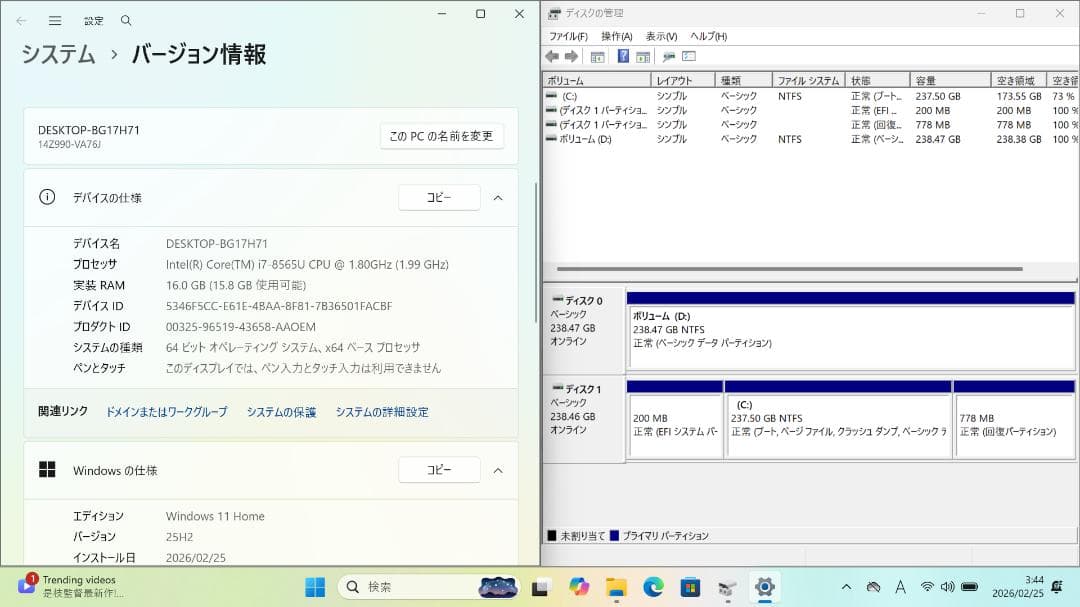
Task: Open the 操作(A) menu
Action: [x=616, y=36]
